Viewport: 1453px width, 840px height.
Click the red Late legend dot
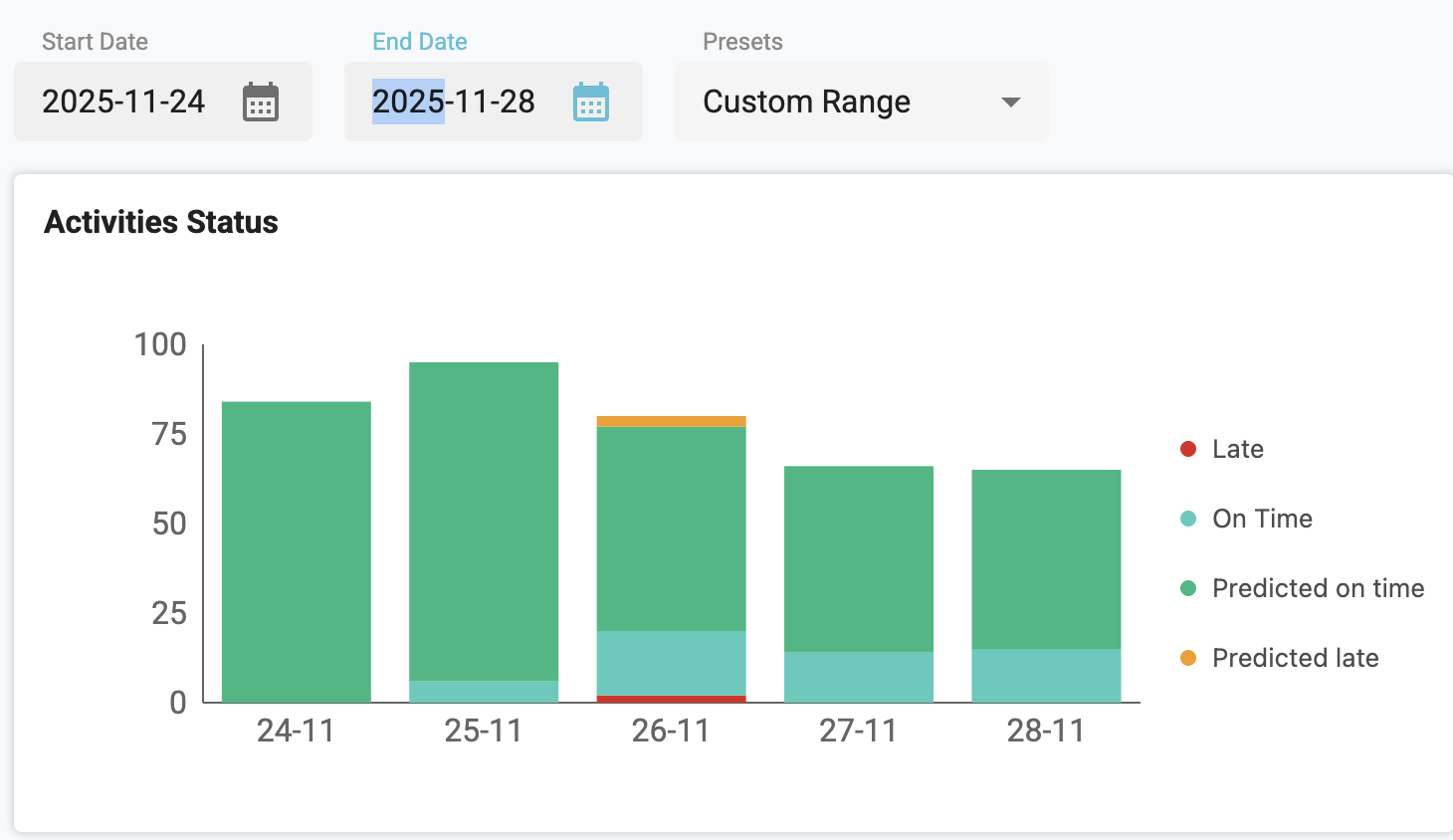[x=1187, y=449]
